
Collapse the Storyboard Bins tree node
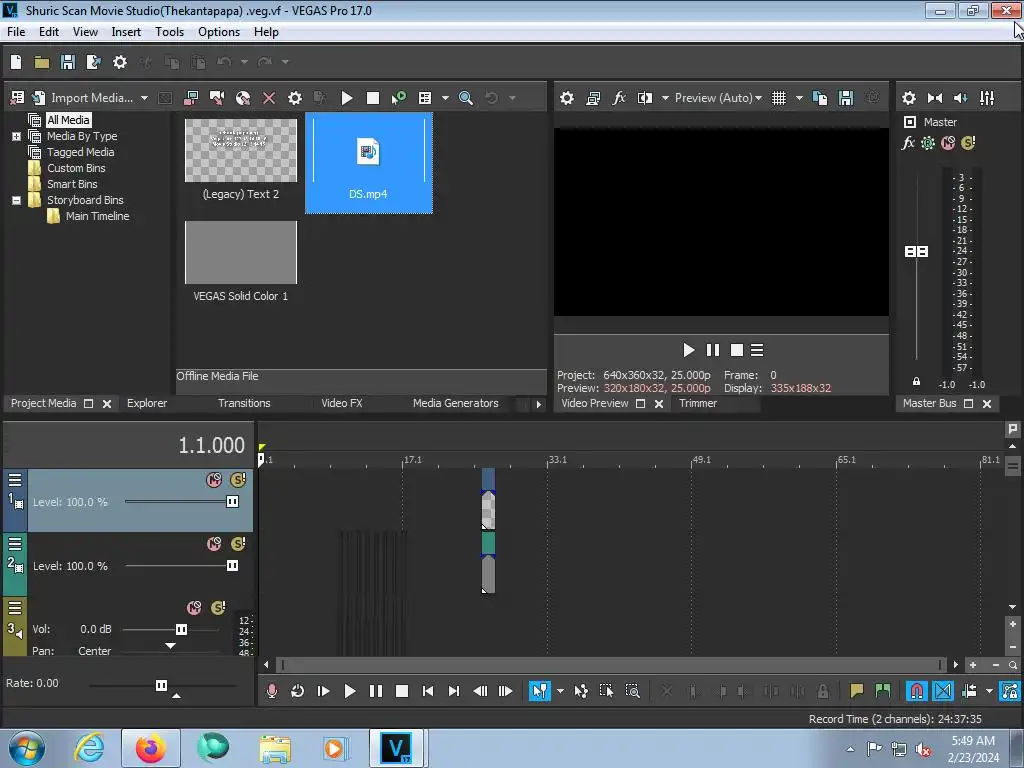(x=16, y=200)
